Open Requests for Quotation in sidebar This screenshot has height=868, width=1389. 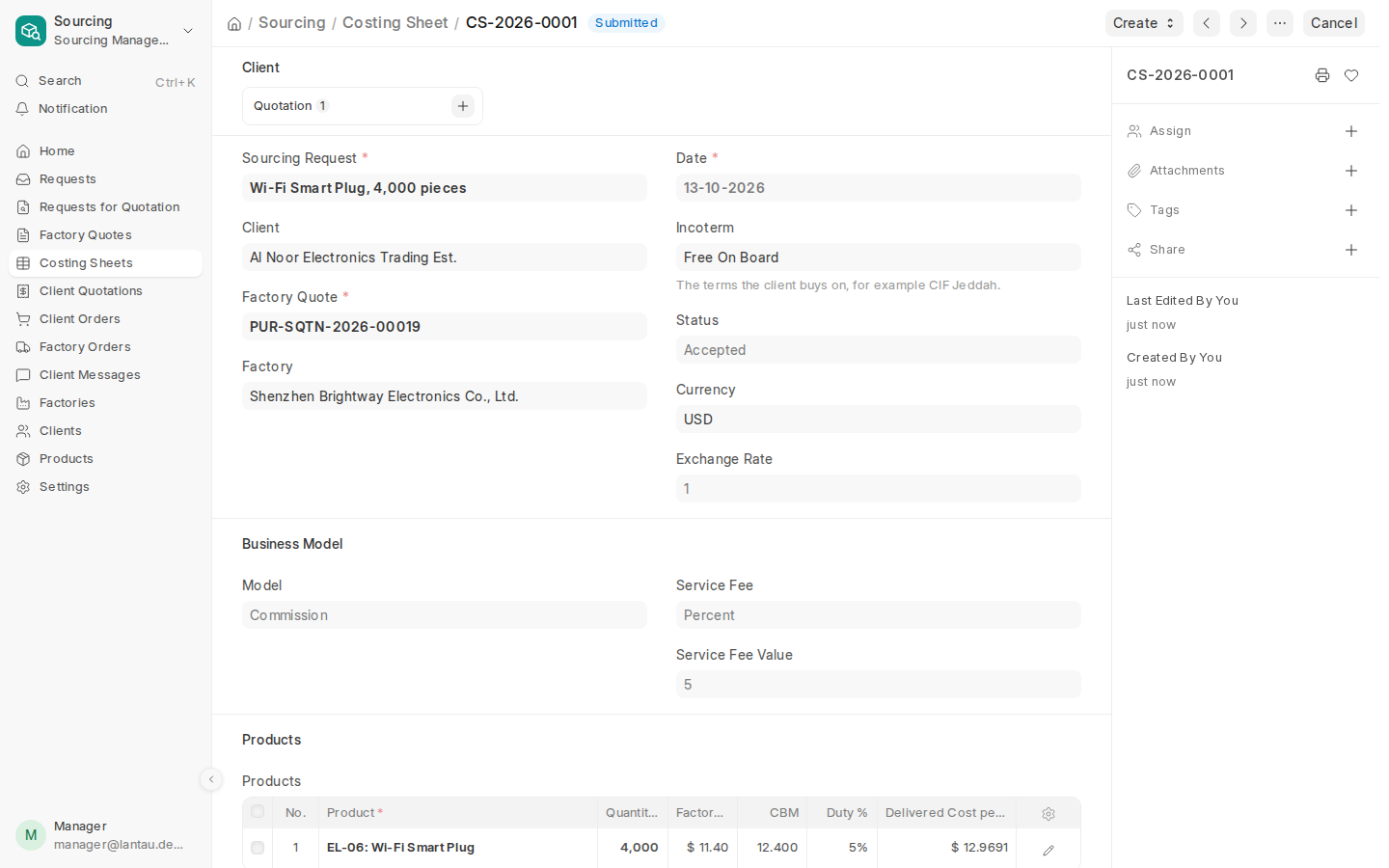pos(106,207)
